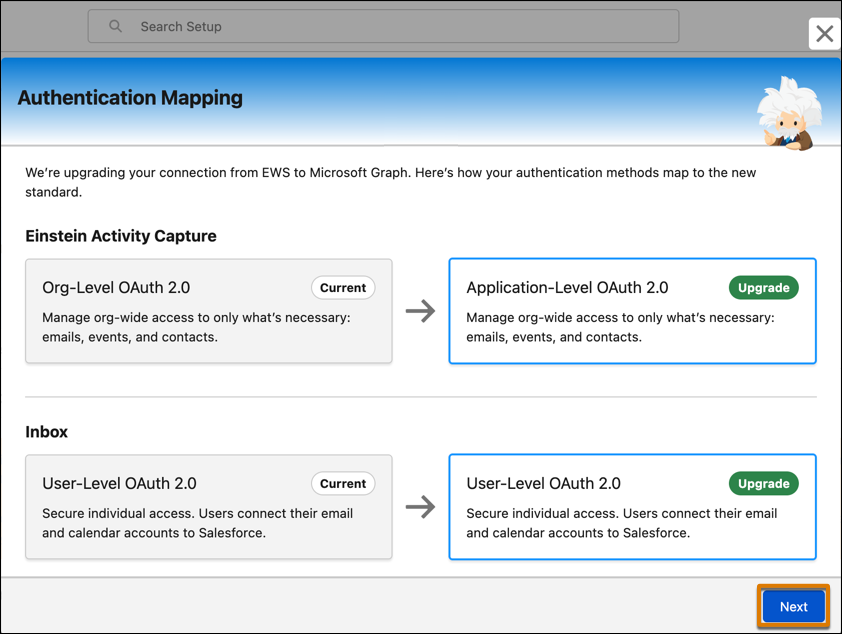Click the Search Setup field

click(383, 26)
